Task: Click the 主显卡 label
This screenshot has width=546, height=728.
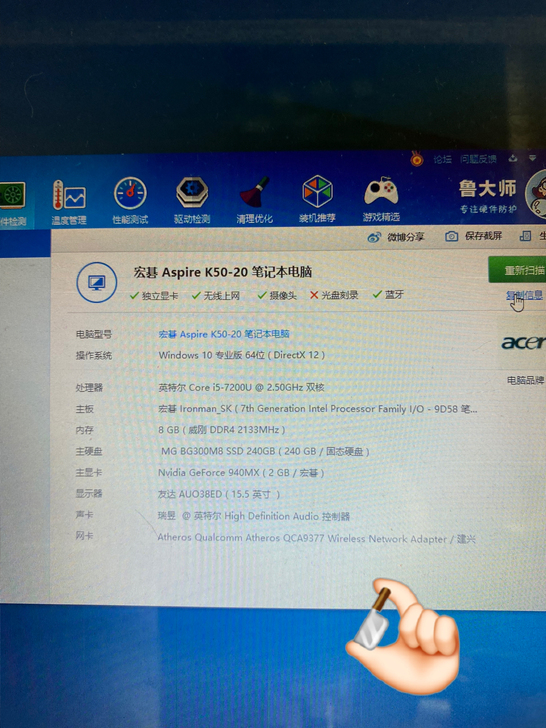Action: 89,473
